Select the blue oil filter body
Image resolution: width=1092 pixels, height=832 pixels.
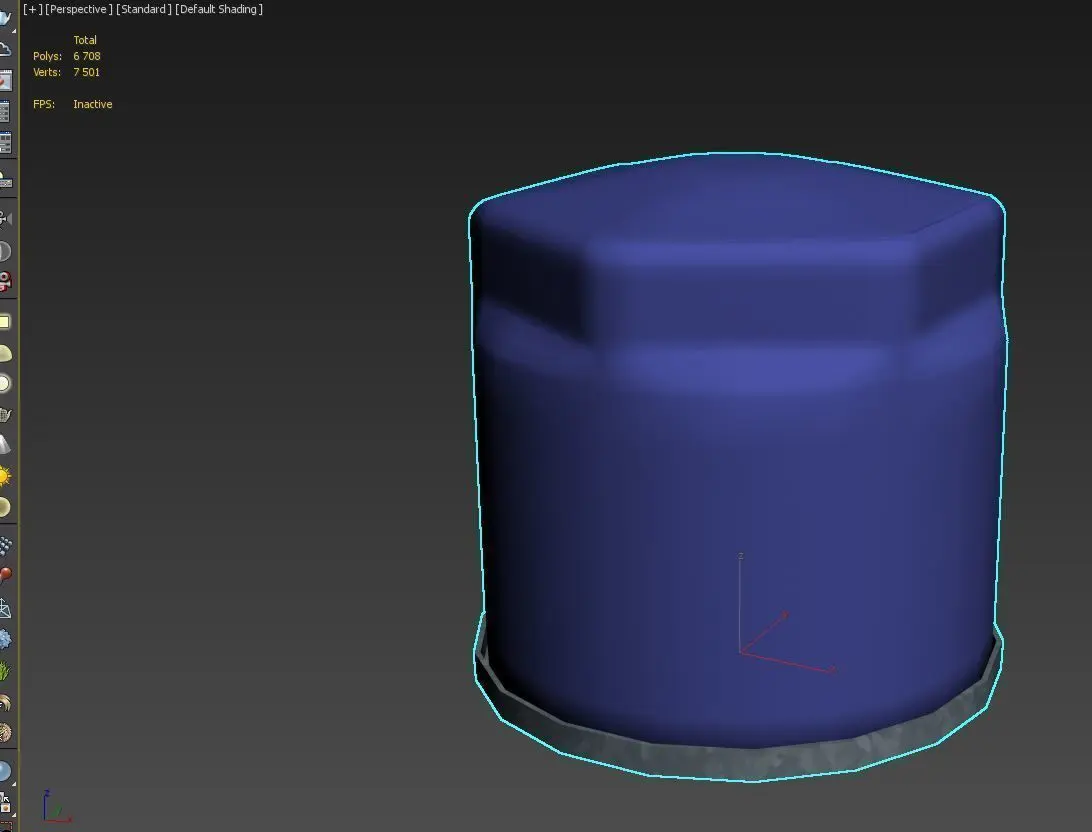pos(738,453)
